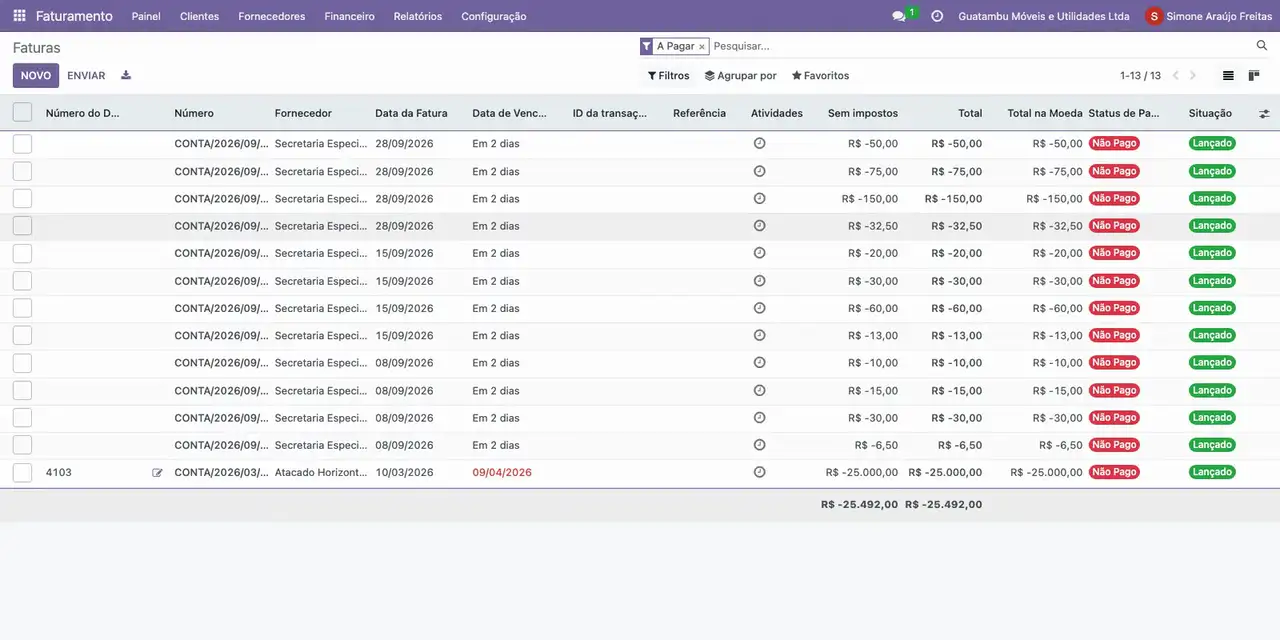Click activity clock in the R$ -150,00 row
The image size is (1280, 640).
pyautogui.click(x=759, y=198)
